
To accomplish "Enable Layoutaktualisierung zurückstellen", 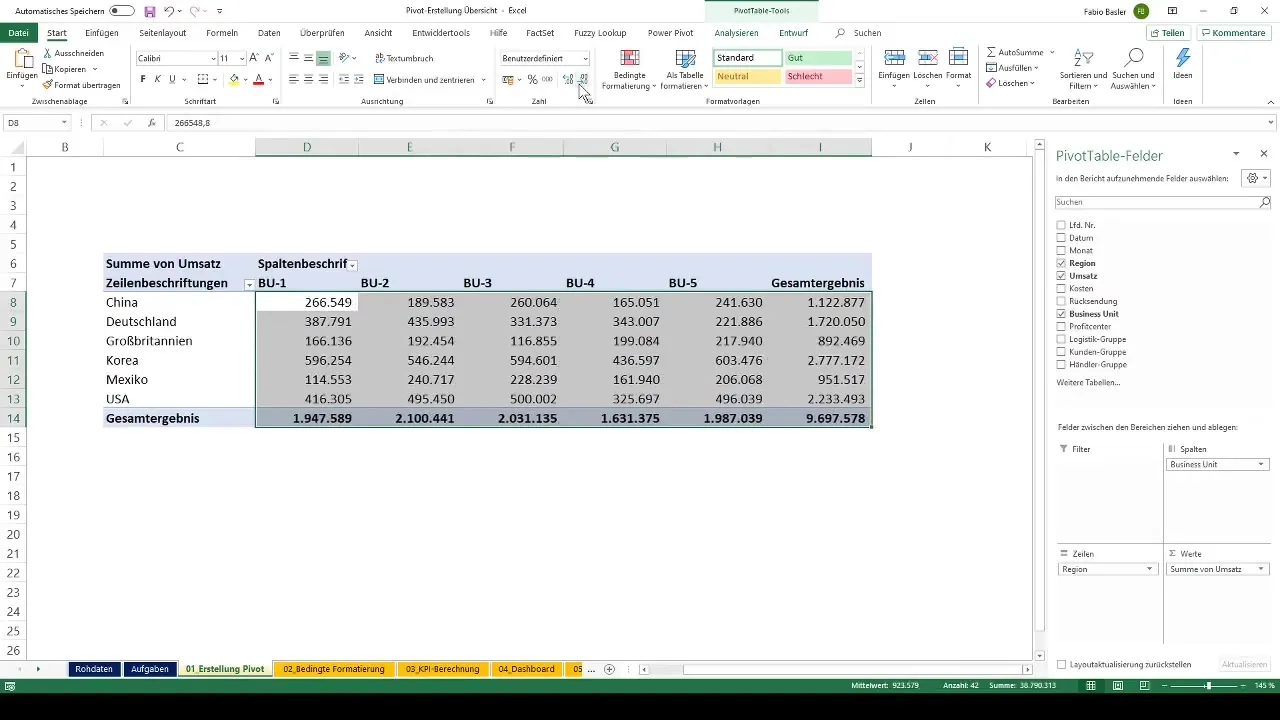I will (x=1061, y=664).
